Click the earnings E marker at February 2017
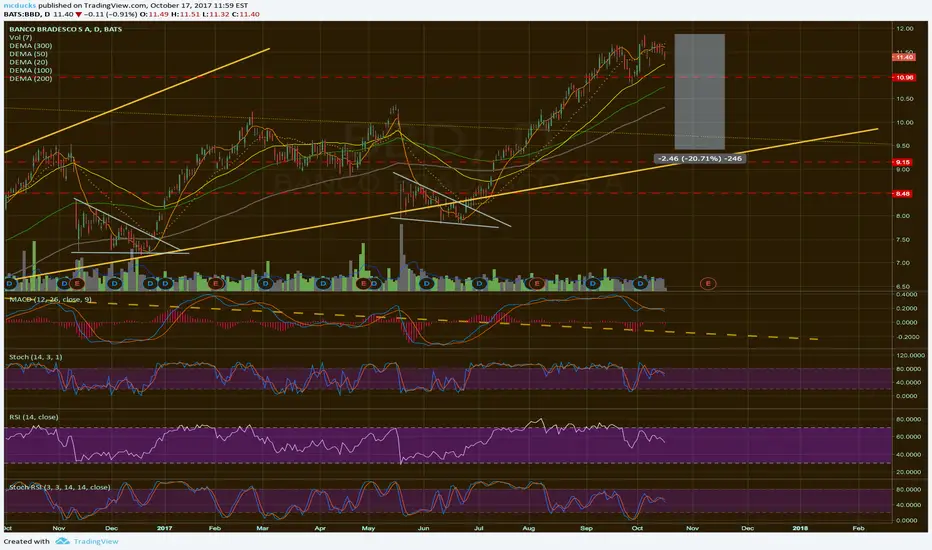 [x=216, y=284]
